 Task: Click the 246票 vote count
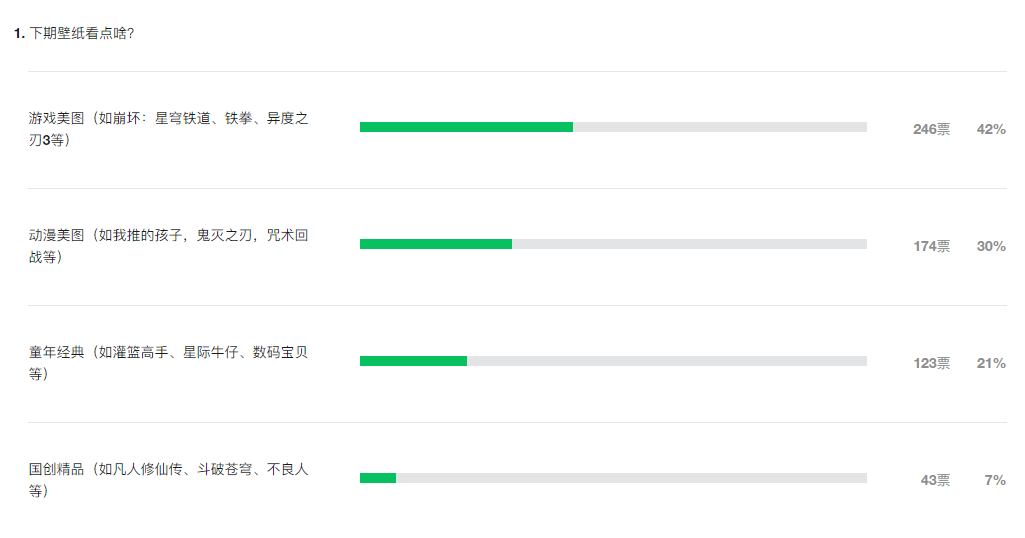click(932, 129)
